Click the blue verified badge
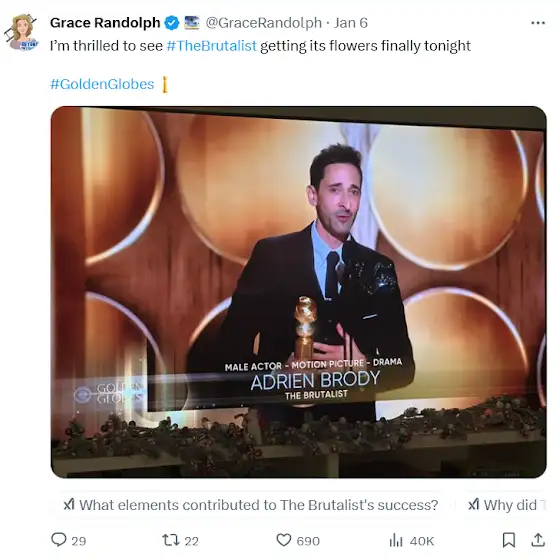This screenshot has width=560, height=560. tap(172, 23)
